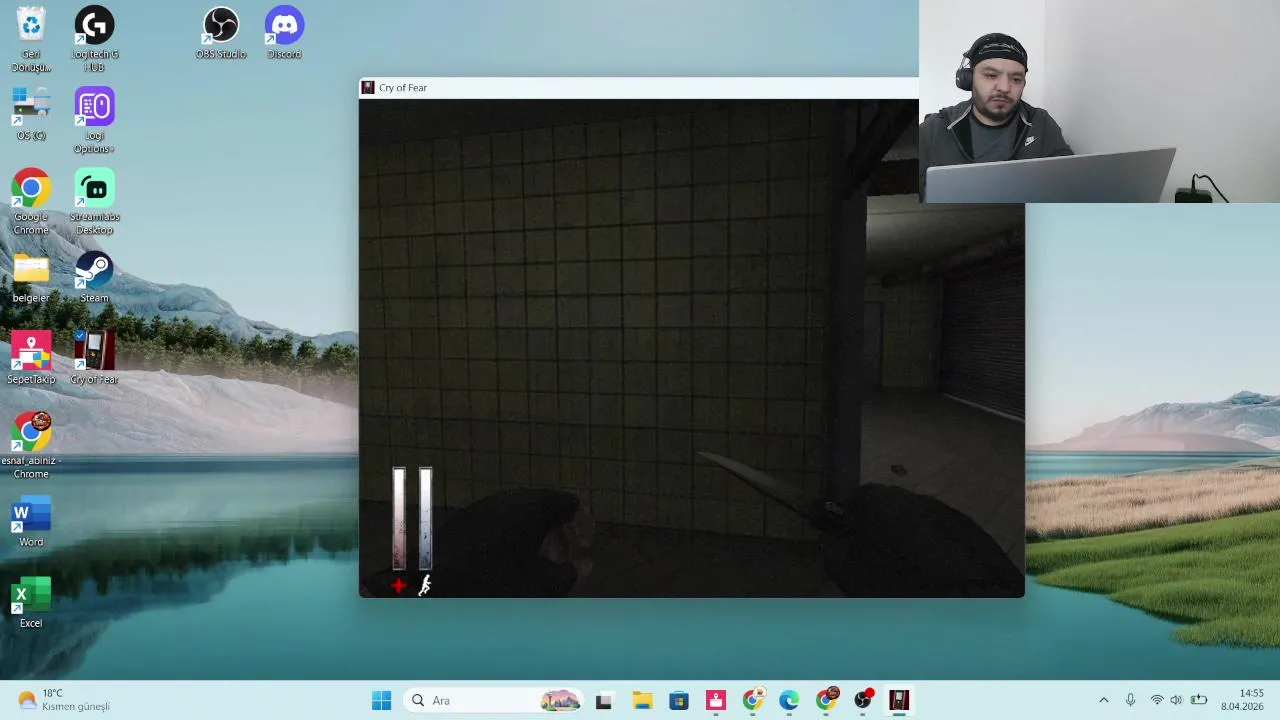This screenshot has height=720, width=1280.
Task: Open Chrome taskbar icon between SepetTakip and Edge
Action: [x=752, y=700]
